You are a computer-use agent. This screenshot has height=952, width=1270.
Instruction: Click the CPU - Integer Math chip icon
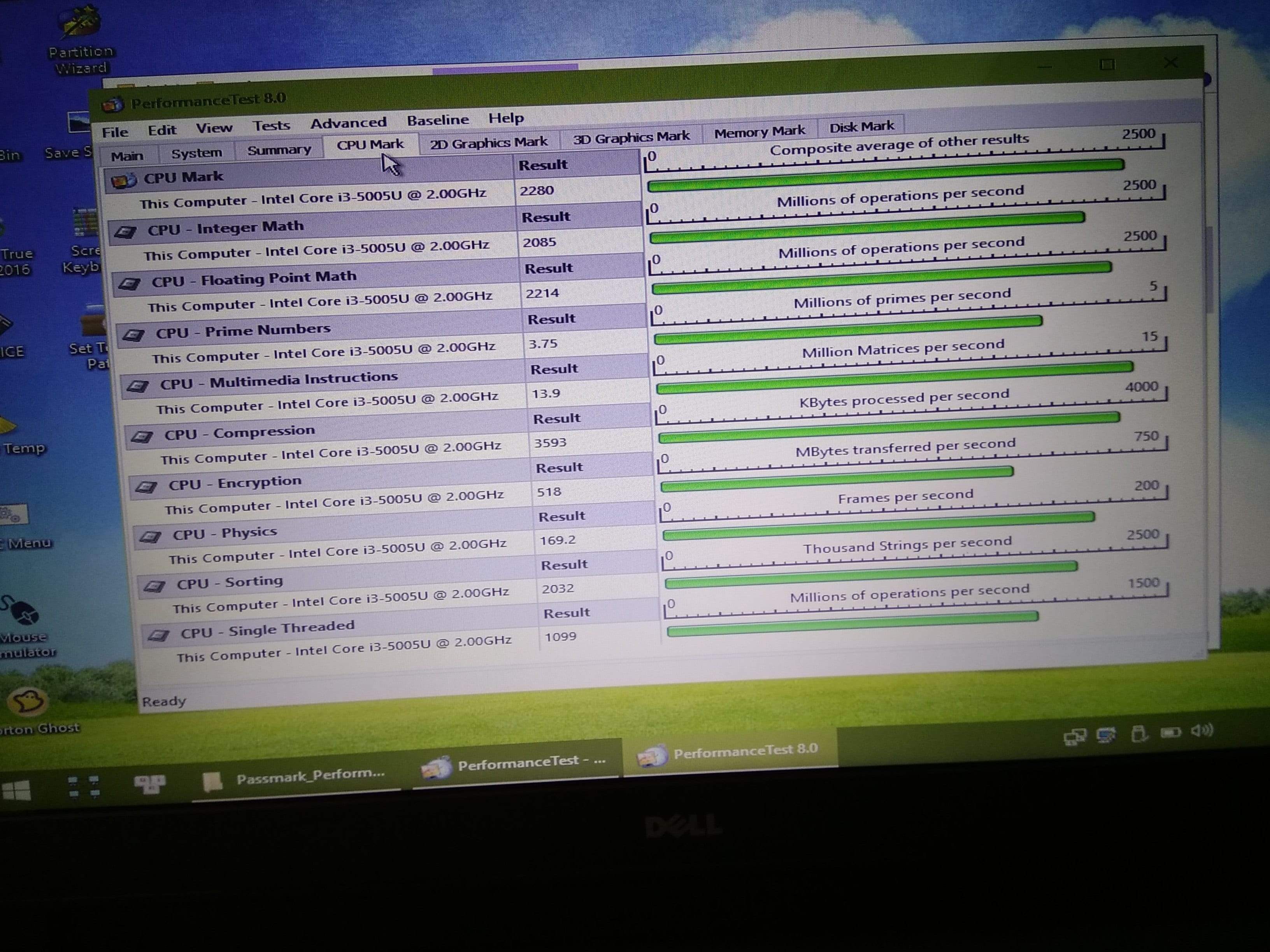pos(126,232)
